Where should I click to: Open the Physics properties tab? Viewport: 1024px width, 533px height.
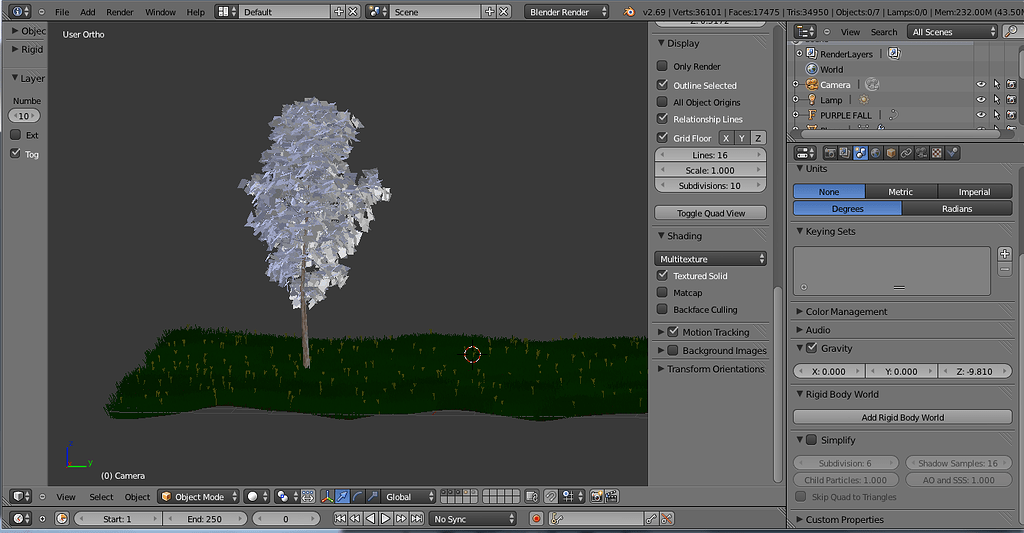(952, 153)
